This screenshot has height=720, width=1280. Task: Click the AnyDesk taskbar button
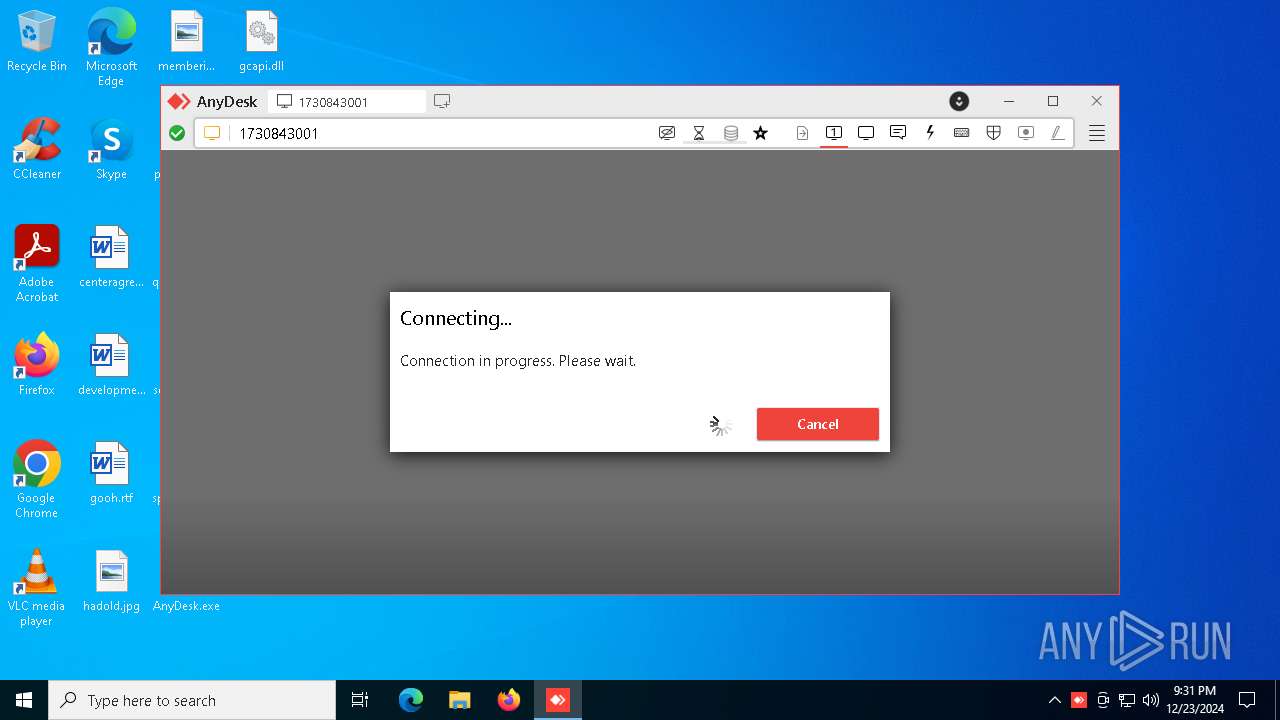[x=558, y=700]
